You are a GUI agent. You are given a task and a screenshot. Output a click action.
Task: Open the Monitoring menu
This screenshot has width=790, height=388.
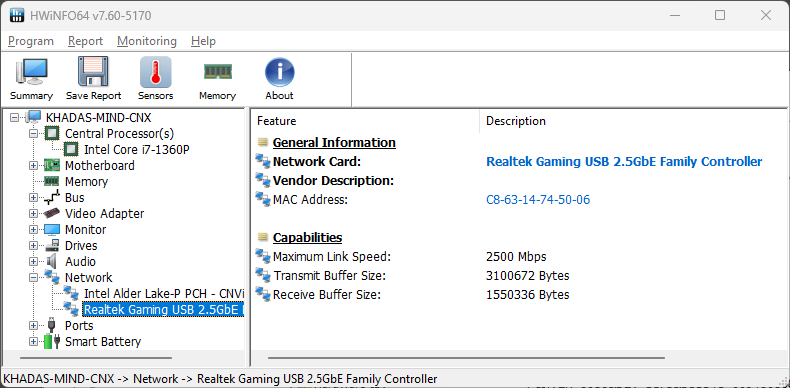[147, 41]
